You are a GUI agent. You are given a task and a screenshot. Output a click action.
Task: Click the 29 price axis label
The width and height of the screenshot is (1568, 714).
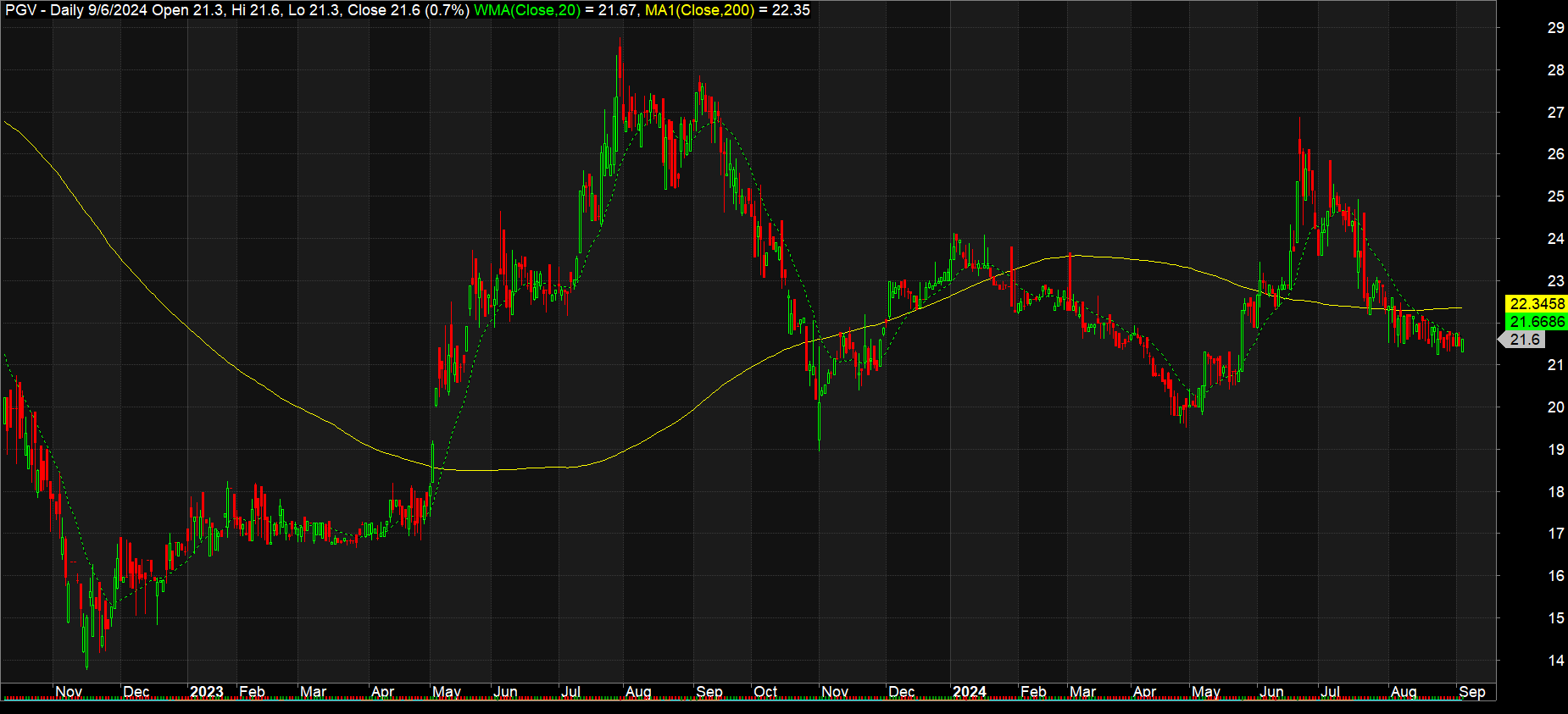(1556, 27)
